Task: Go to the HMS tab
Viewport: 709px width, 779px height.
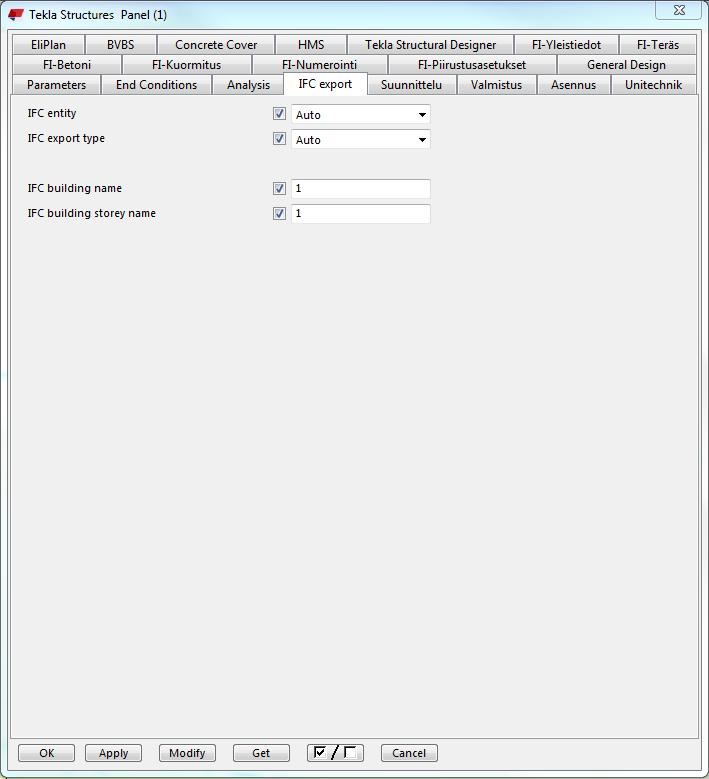Action: click(x=311, y=45)
